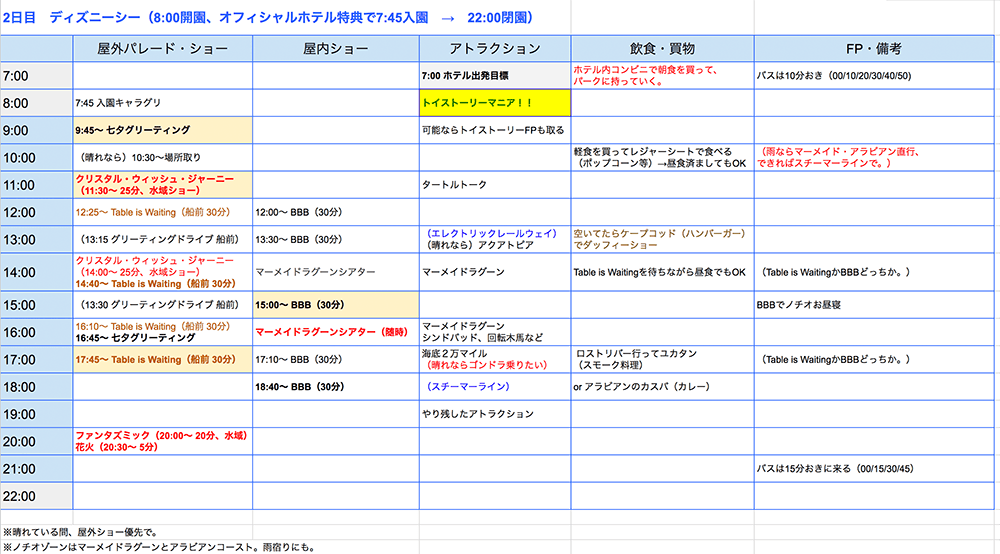
Task: Click the yellow トイストーリーマニア cell
Action: point(495,102)
